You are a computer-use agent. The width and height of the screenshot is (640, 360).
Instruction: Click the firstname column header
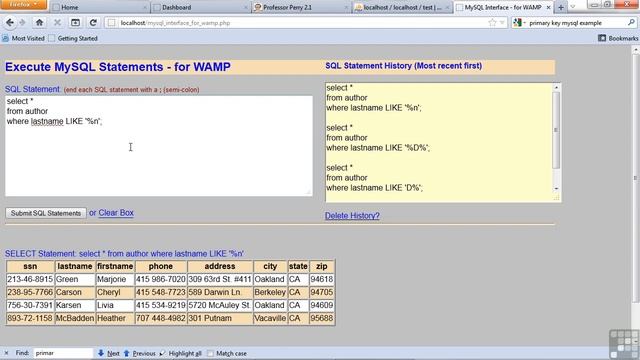pyautogui.click(x=115, y=266)
